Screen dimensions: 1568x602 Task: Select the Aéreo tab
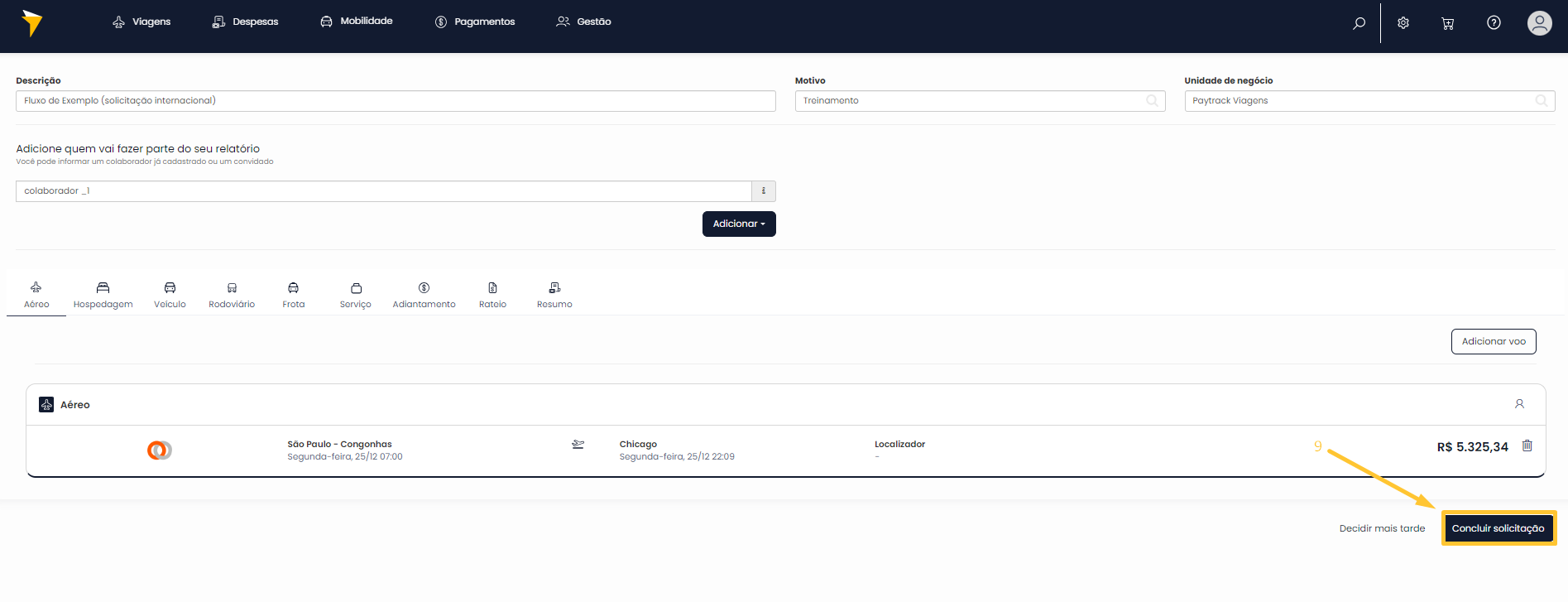tap(36, 295)
